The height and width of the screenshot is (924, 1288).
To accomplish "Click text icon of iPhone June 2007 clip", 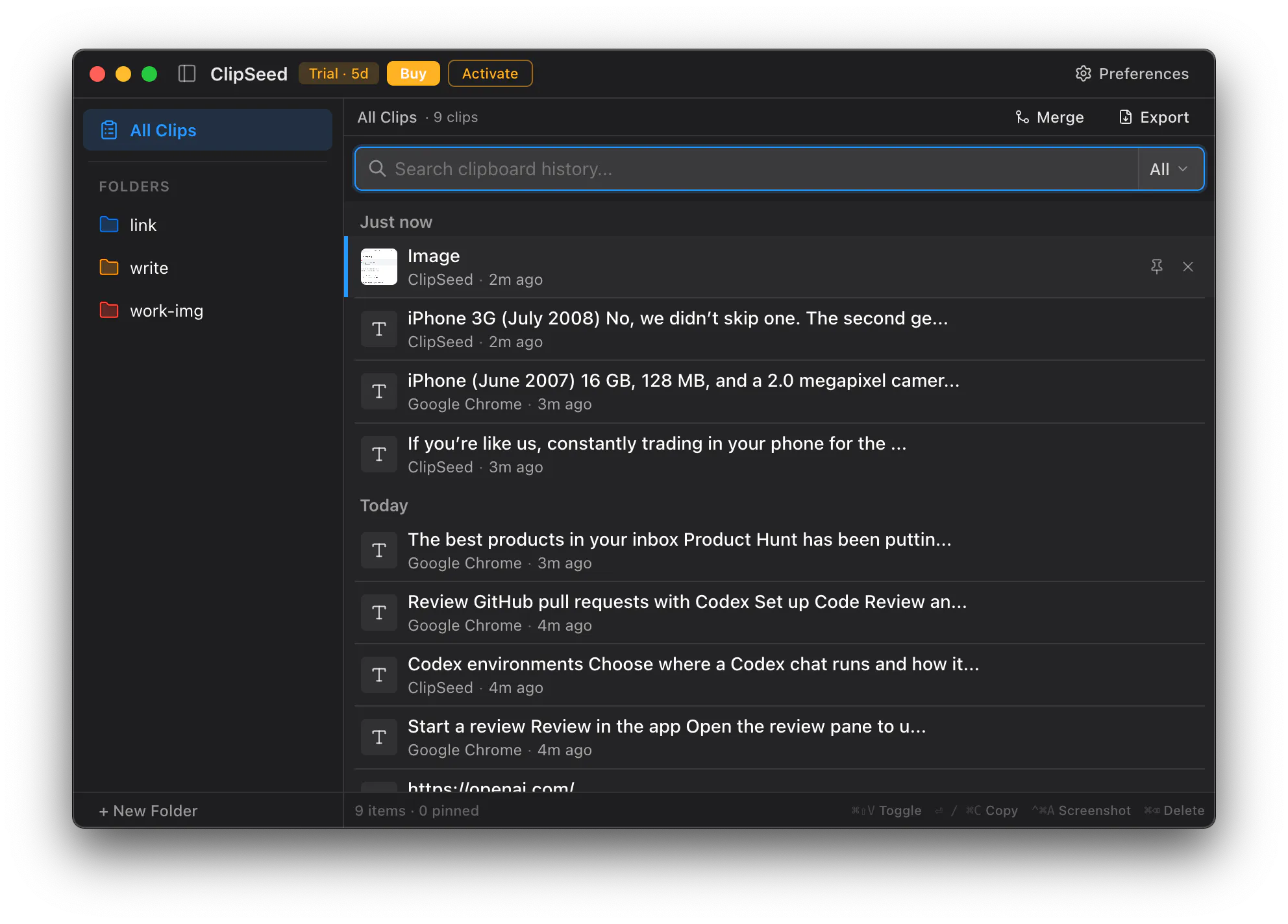I will 379,392.
